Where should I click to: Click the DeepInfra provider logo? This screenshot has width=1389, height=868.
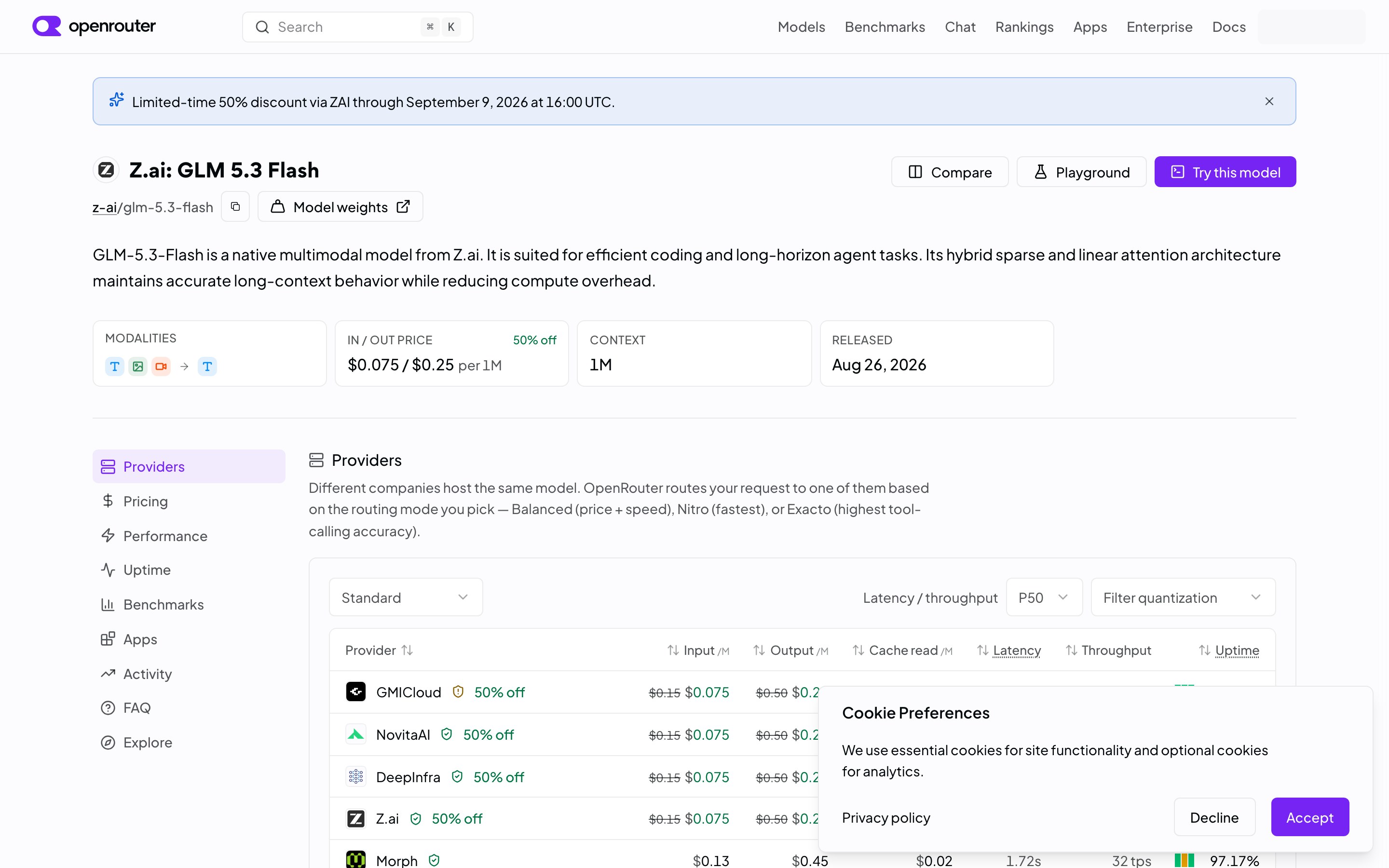[x=356, y=777]
